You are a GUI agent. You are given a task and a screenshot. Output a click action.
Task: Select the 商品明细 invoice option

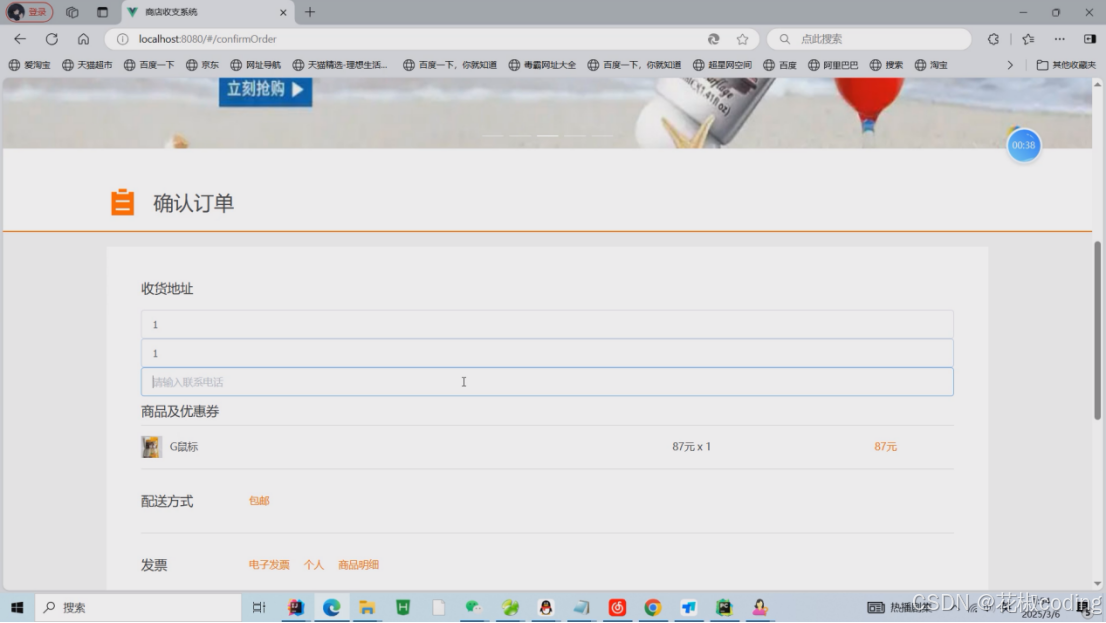tap(358, 564)
